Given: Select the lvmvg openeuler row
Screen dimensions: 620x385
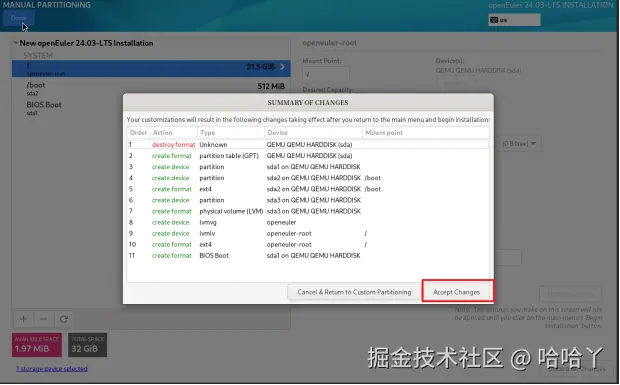Looking at the screenshot, I should (308, 222).
